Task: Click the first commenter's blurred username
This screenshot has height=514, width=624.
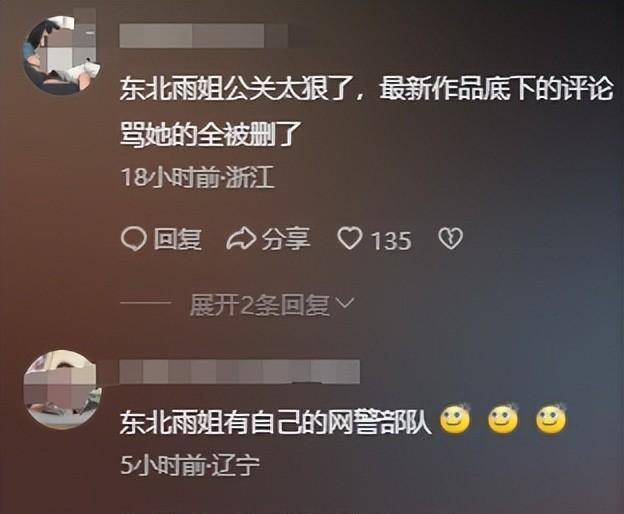Action: pyautogui.click(x=203, y=36)
